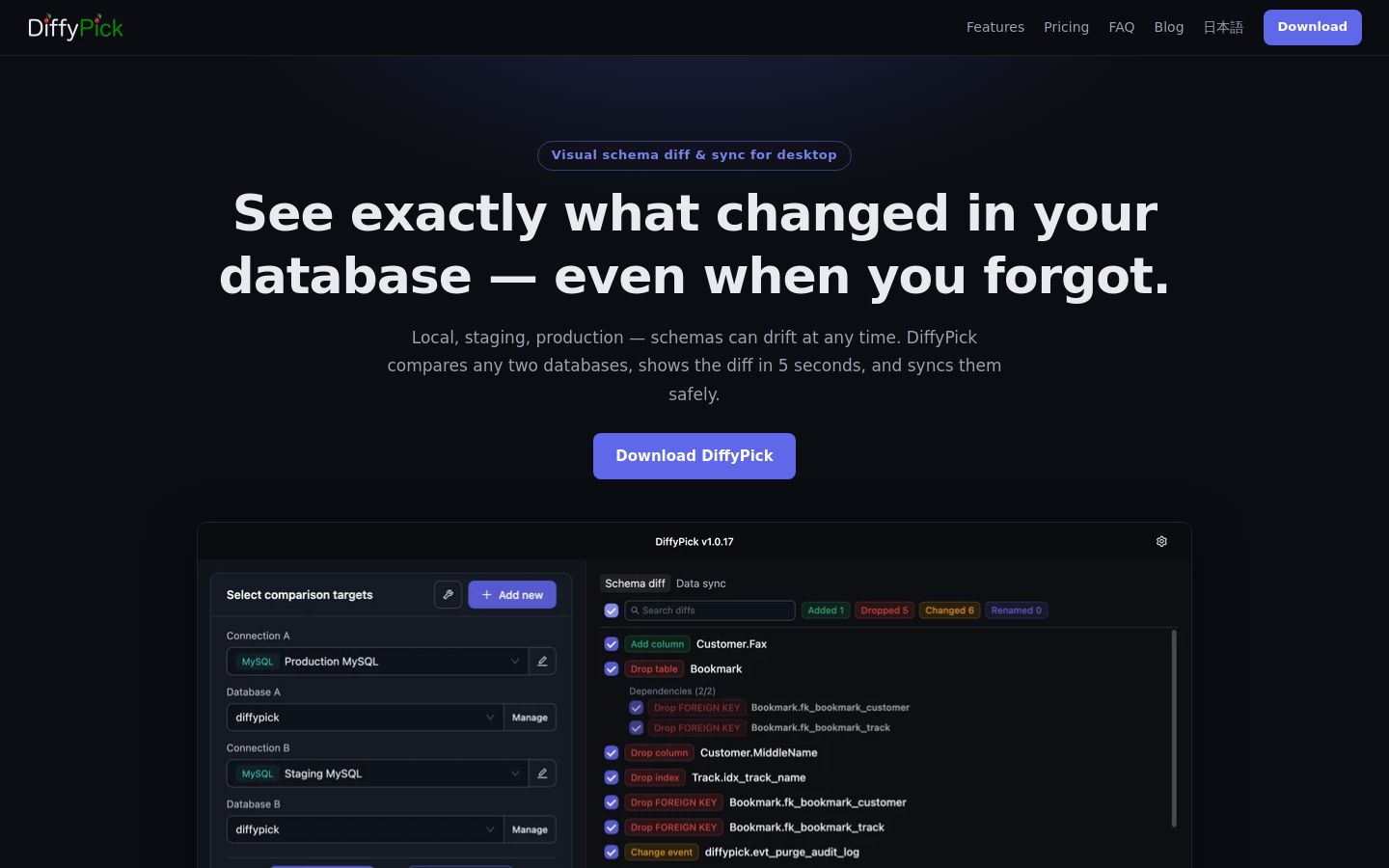Open the Connection A Production MySQL dropdown
The height and width of the screenshot is (868, 1389).
pyautogui.click(x=377, y=662)
